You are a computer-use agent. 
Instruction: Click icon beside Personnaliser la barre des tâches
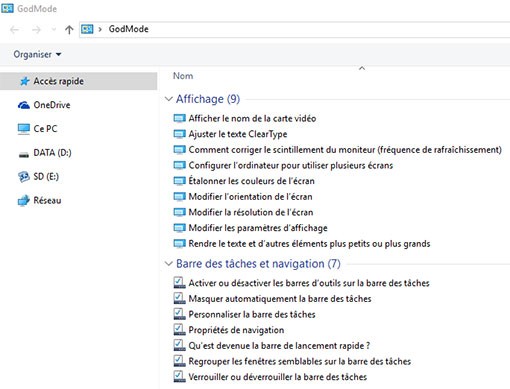[179, 314]
